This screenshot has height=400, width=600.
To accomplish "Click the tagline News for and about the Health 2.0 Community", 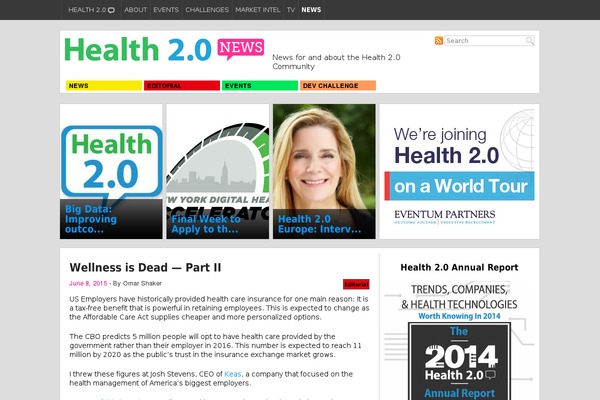I will point(336,62).
